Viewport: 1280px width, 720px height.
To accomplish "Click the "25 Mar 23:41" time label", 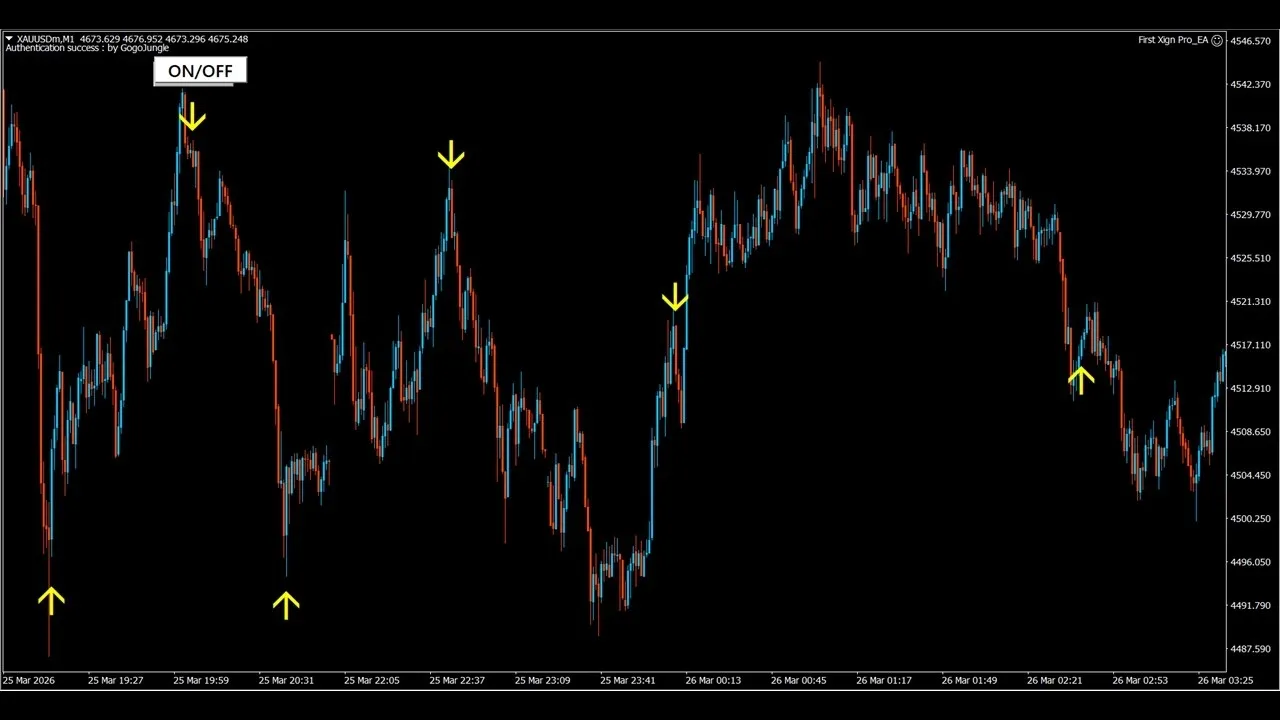I will coord(628,681).
